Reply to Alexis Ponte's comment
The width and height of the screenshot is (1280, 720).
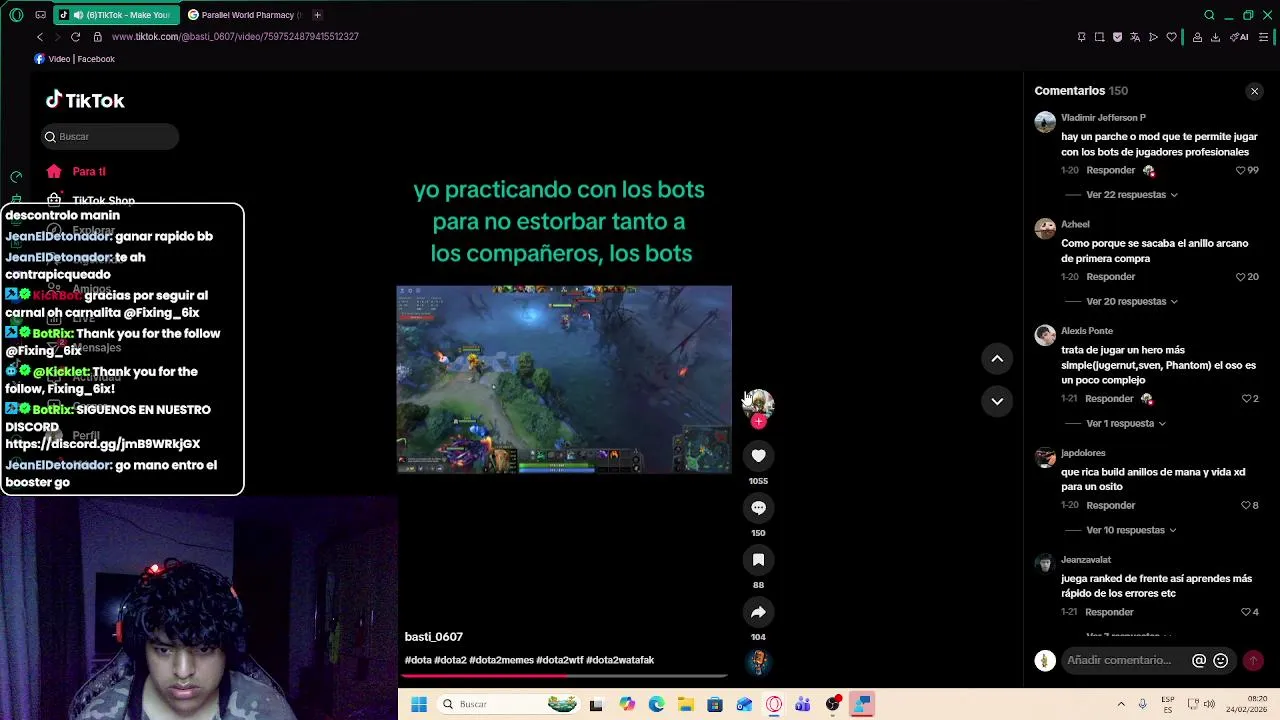pos(1109,399)
